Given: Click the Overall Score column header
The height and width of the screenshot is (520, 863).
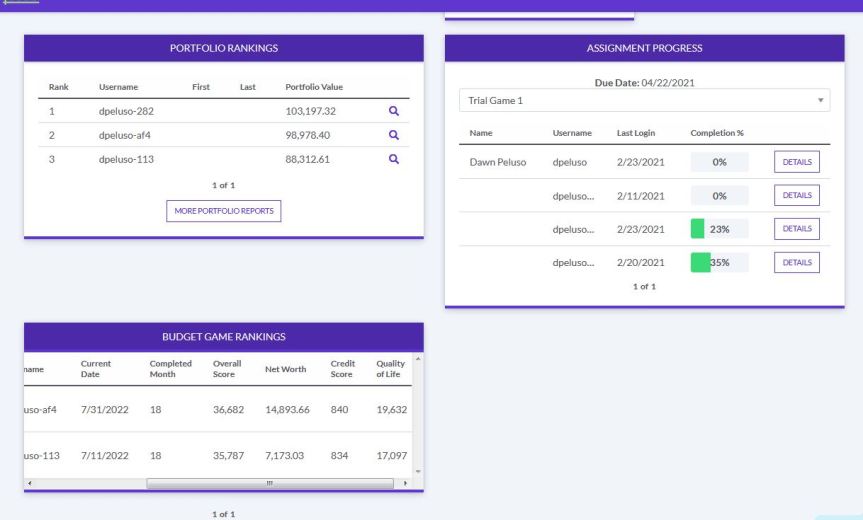Looking at the screenshot, I should [x=224, y=368].
